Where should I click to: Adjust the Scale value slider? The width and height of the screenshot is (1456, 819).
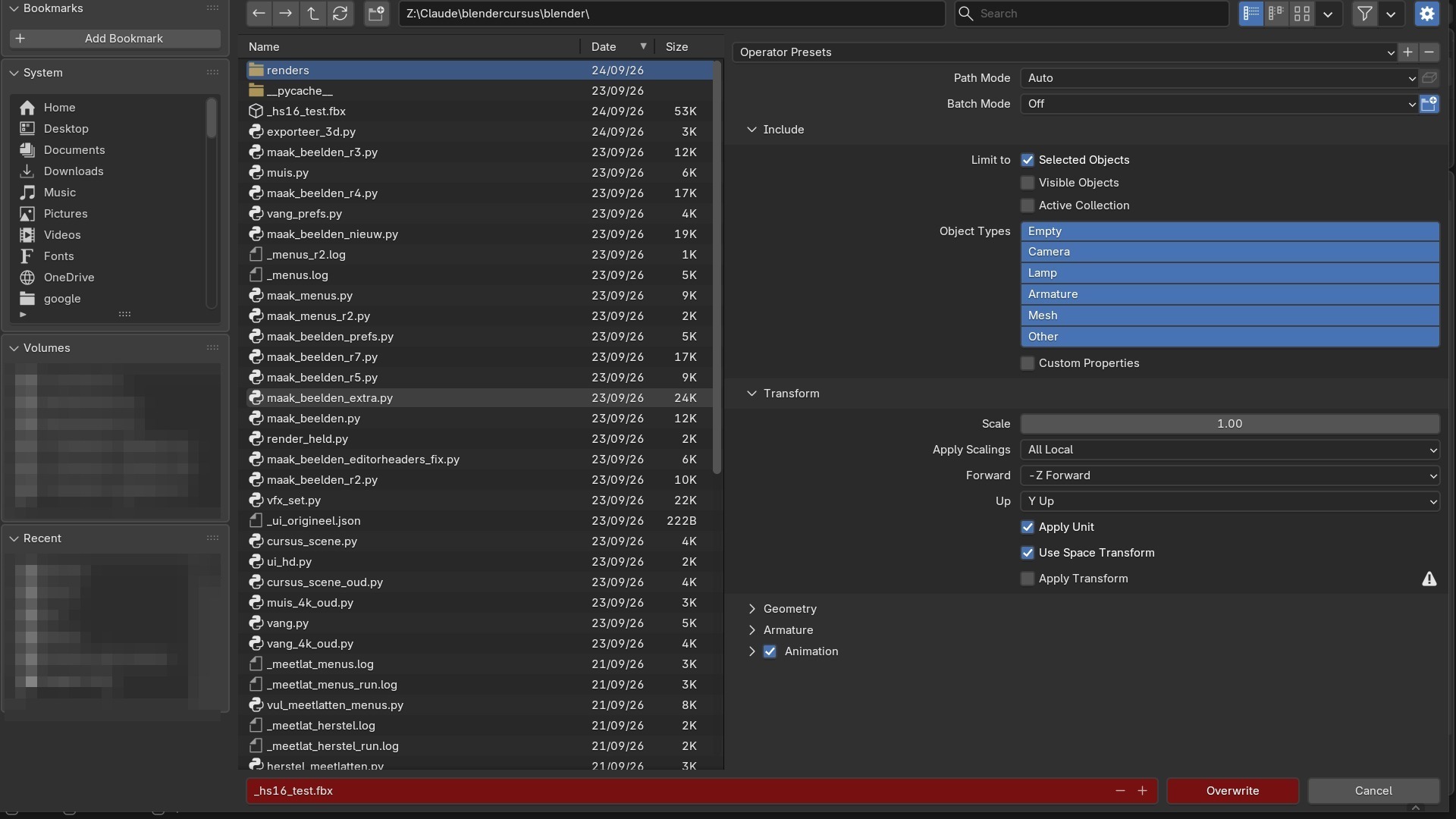[1229, 424]
